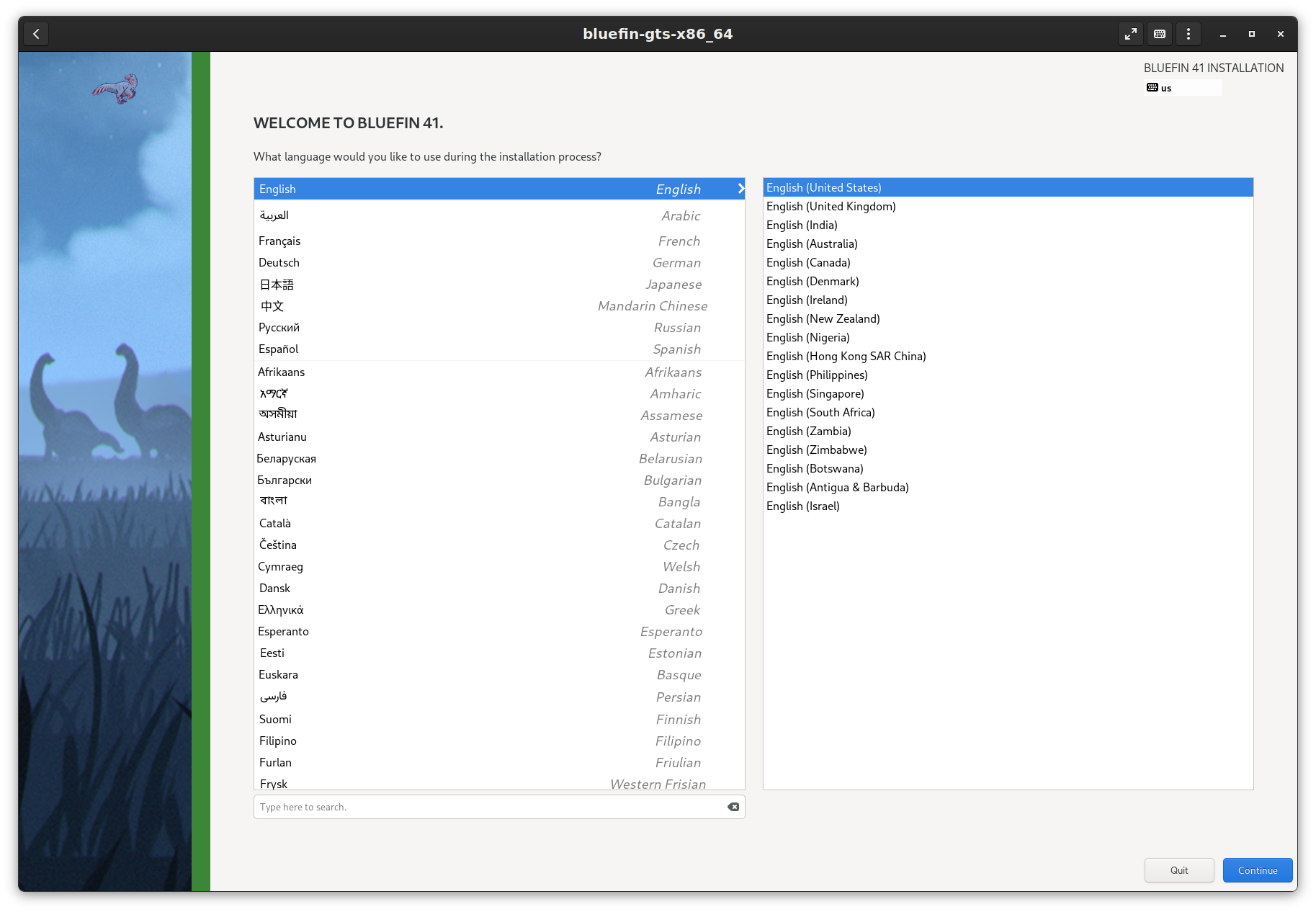The image size is (1316, 912).
Task: Select Català (Catalan) language
Action: click(499, 523)
